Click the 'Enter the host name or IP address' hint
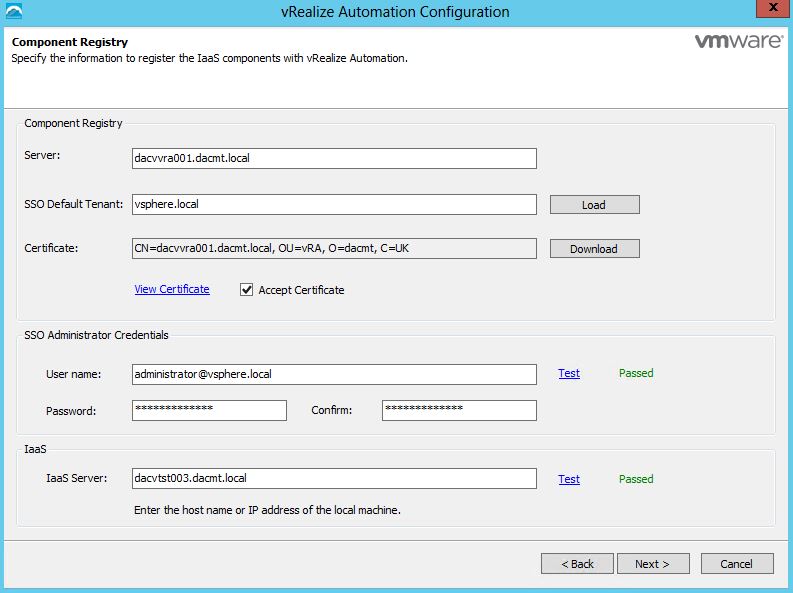The height and width of the screenshot is (593, 793). [267, 510]
